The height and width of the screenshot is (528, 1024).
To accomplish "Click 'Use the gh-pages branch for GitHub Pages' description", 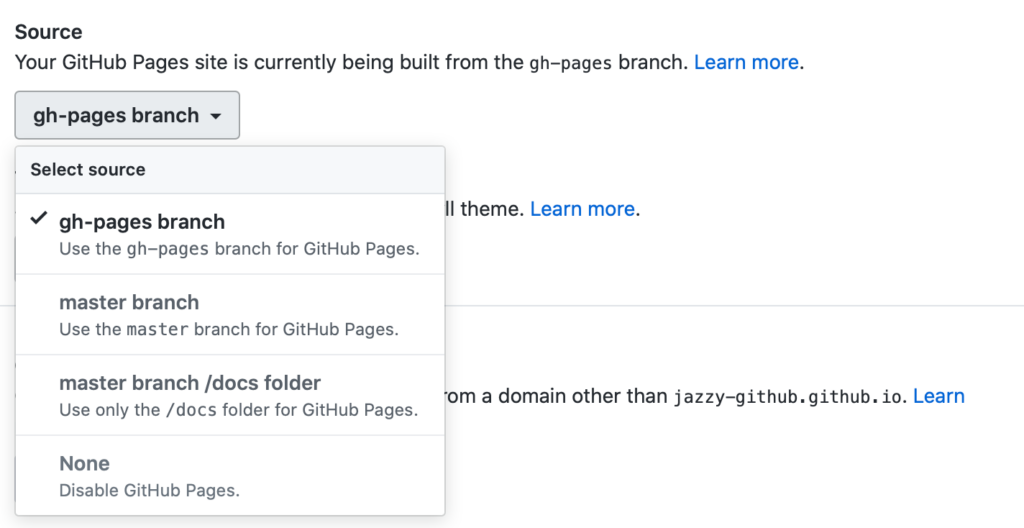I will pos(239,248).
